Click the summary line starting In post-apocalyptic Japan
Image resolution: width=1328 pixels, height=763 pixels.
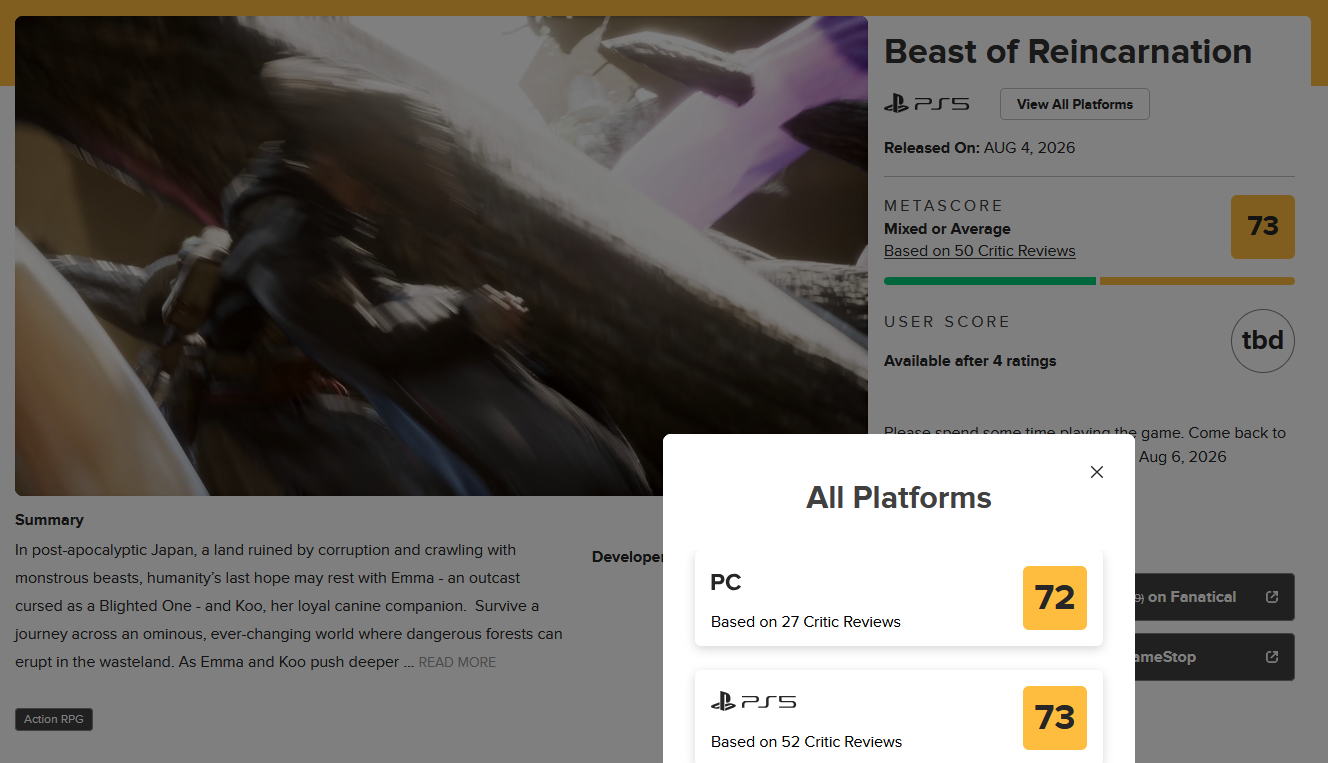click(x=266, y=550)
